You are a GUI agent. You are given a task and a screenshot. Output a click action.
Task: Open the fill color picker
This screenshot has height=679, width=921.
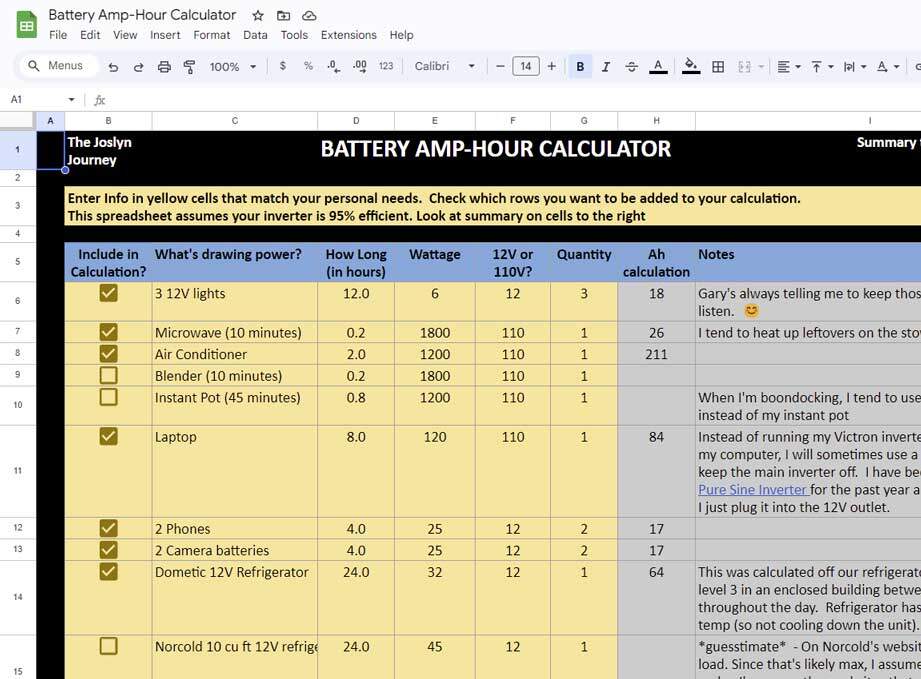click(691, 66)
